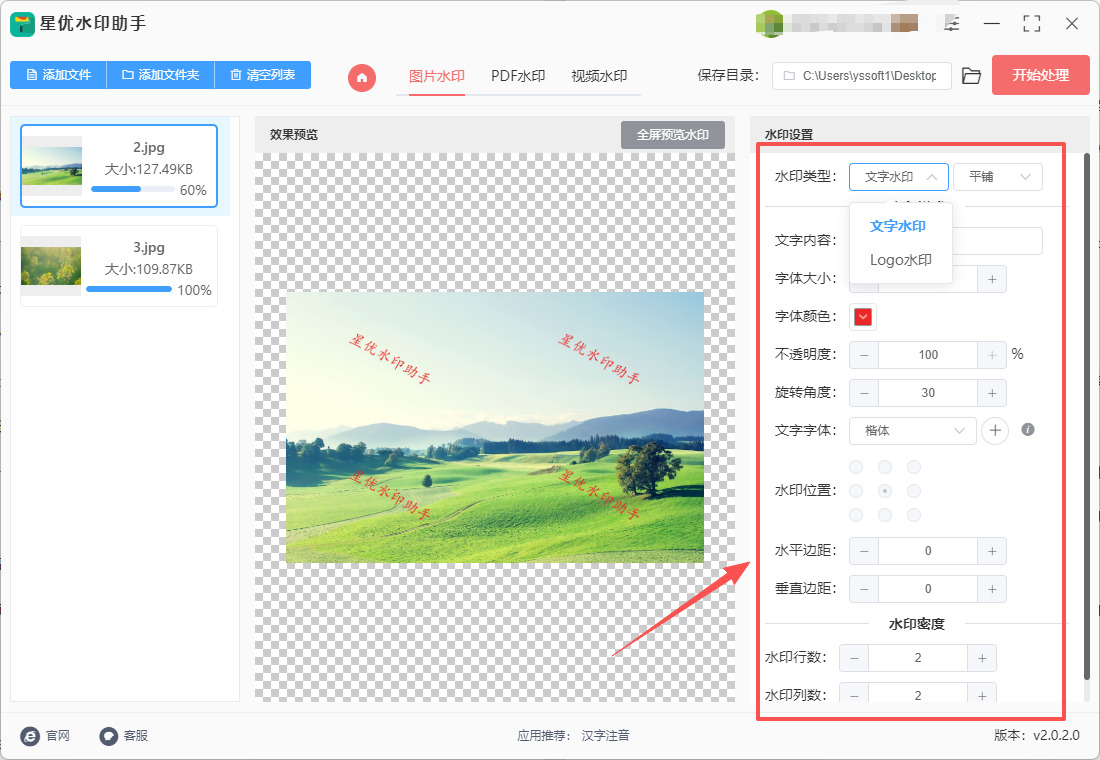Switch to 视频水印 tab
This screenshot has width=1100, height=760.
coord(599,76)
